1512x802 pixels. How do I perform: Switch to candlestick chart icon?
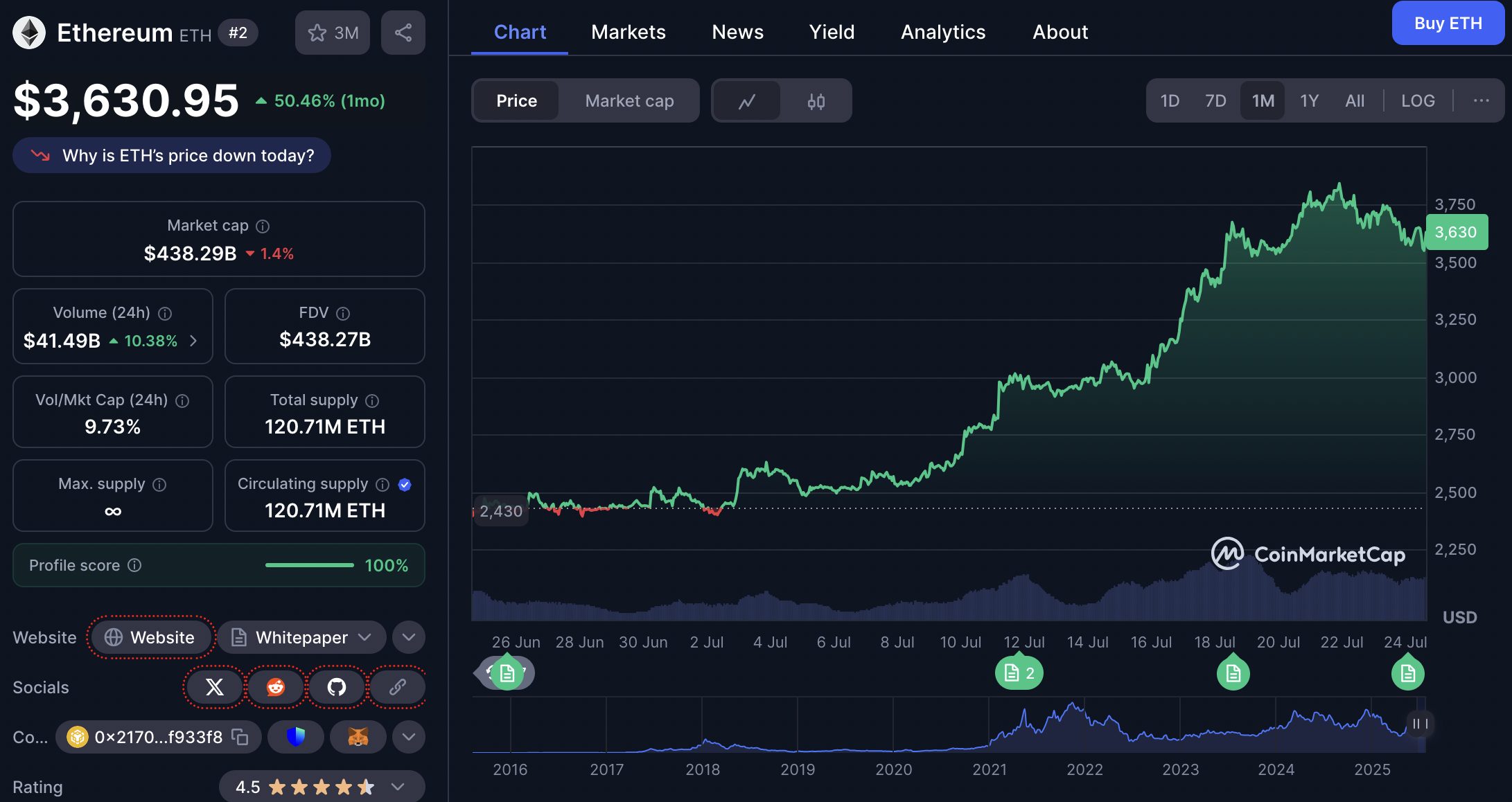pos(816,101)
